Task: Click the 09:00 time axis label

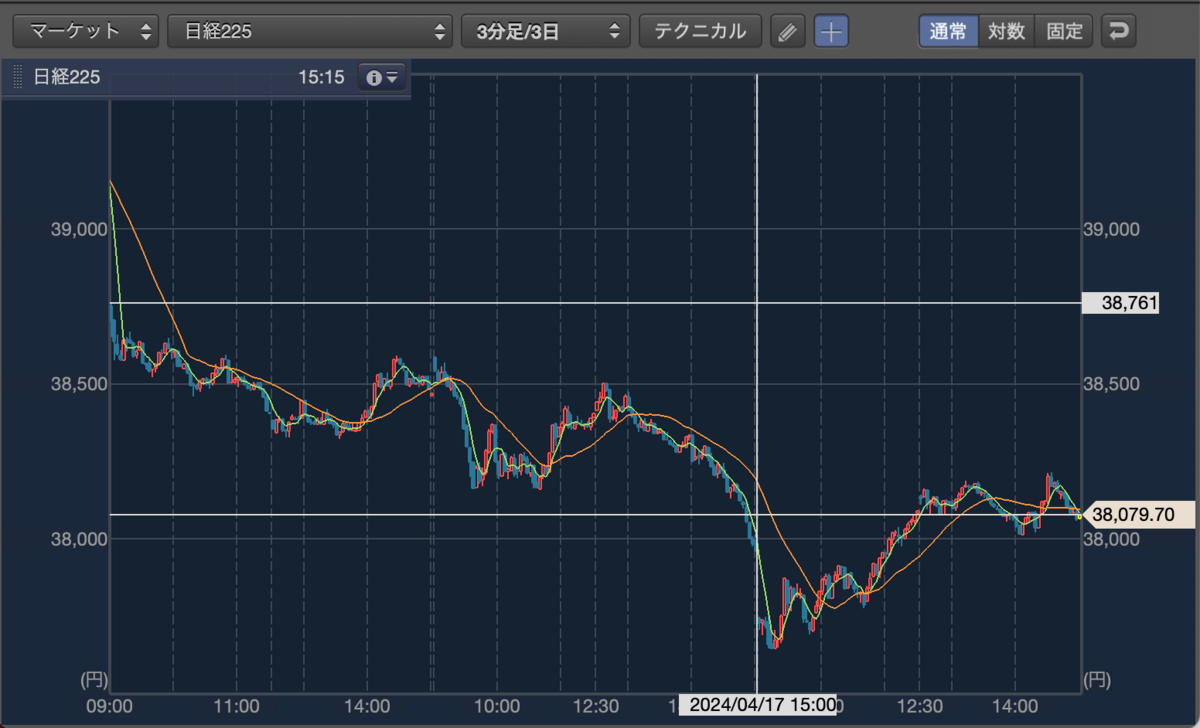Action: coord(110,706)
